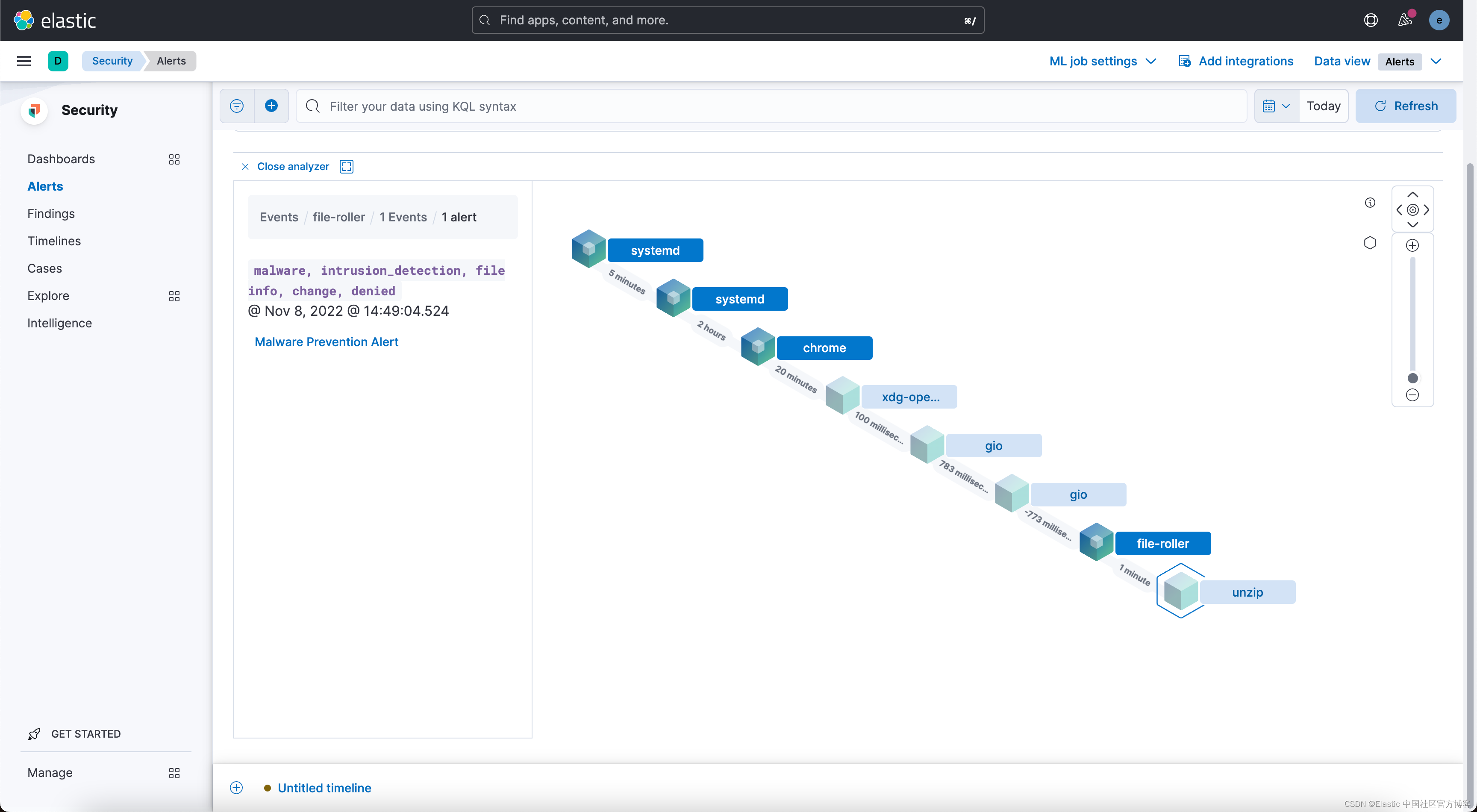Viewport: 1477px width, 812px height.
Task: Click the Add integrations link
Action: tap(1245, 61)
